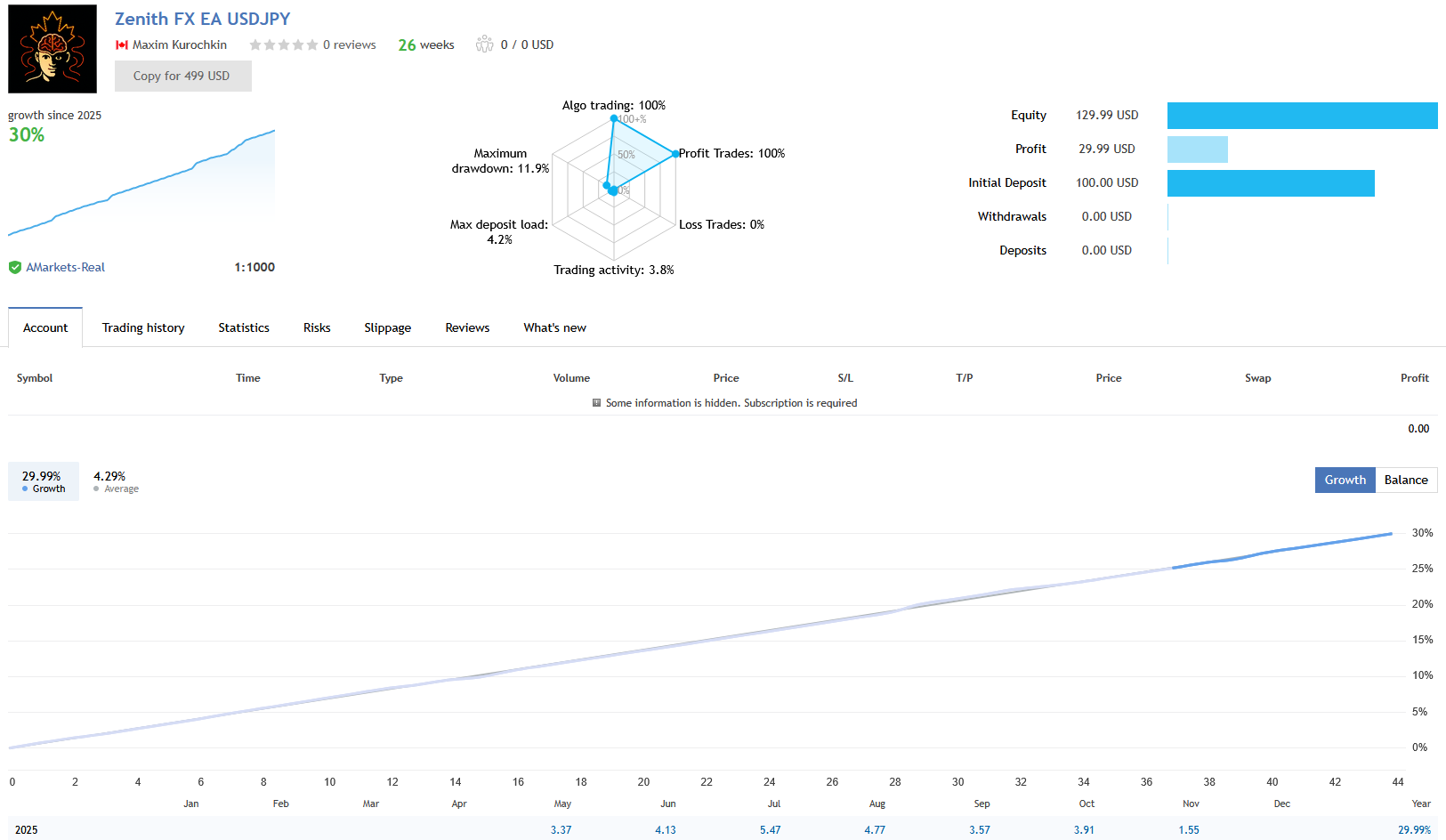This screenshot has width=1446, height=840.
Task: Open the Trading history tab
Action: pos(143,327)
